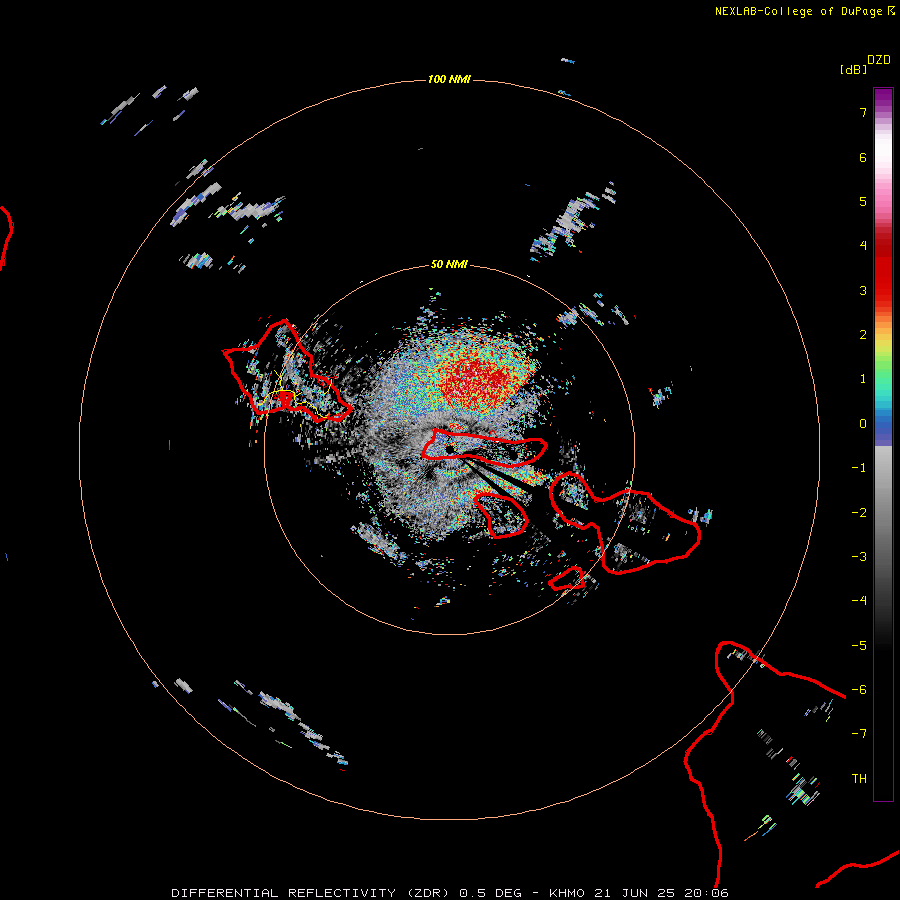The image size is (900, 900).
Task: Click the Differential Reflectivity caption text
Action: [x=449, y=893]
